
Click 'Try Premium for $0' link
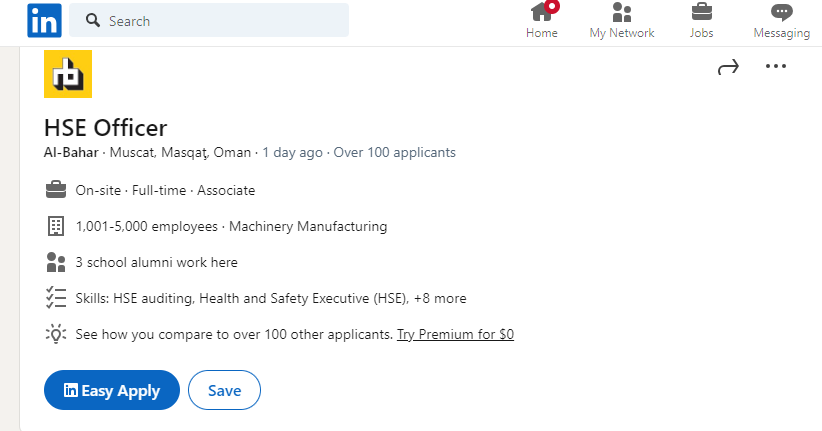(x=455, y=335)
